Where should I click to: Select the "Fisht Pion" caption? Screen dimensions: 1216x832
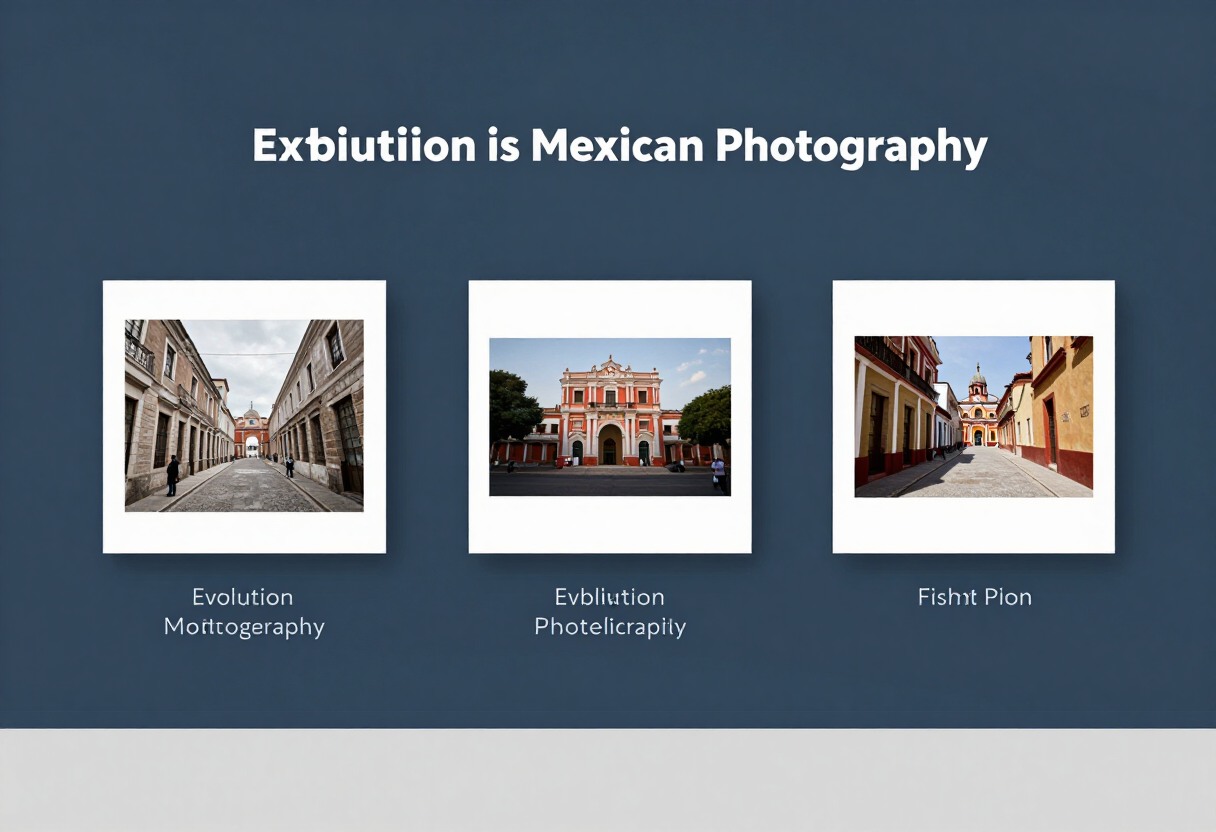click(975, 597)
